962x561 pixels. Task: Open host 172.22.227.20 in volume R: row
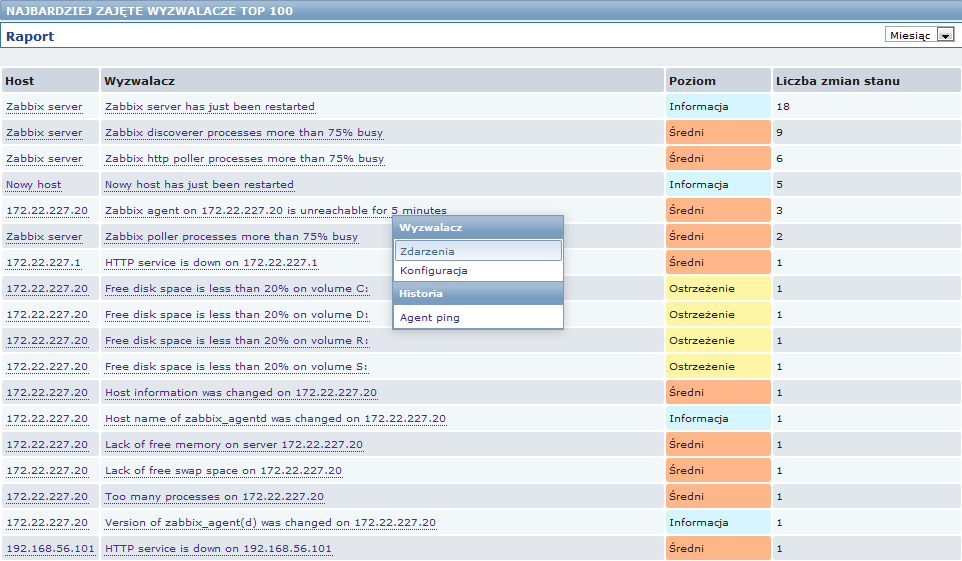click(x=47, y=341)
